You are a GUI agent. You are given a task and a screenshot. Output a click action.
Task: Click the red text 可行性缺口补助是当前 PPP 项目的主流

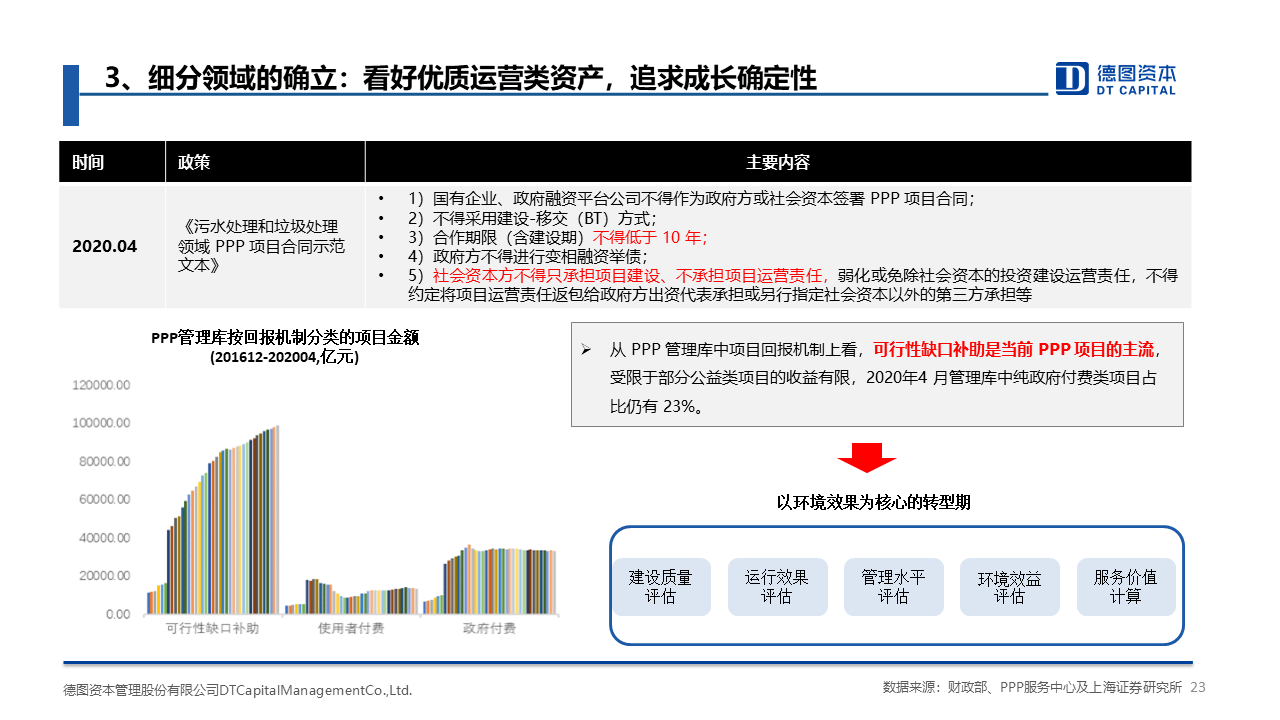point(1013,350)
